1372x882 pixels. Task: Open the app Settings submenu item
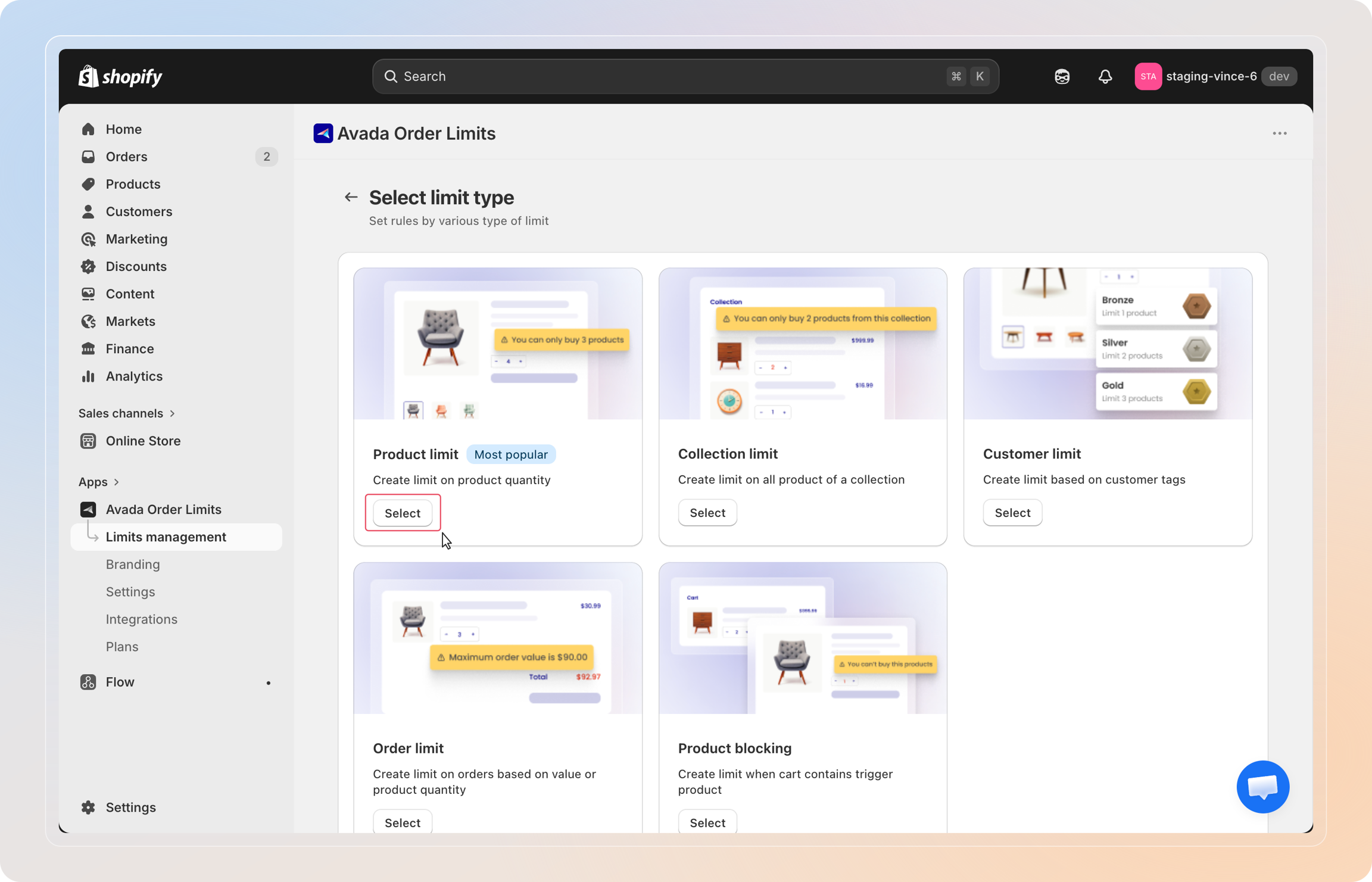coord(130,591)
